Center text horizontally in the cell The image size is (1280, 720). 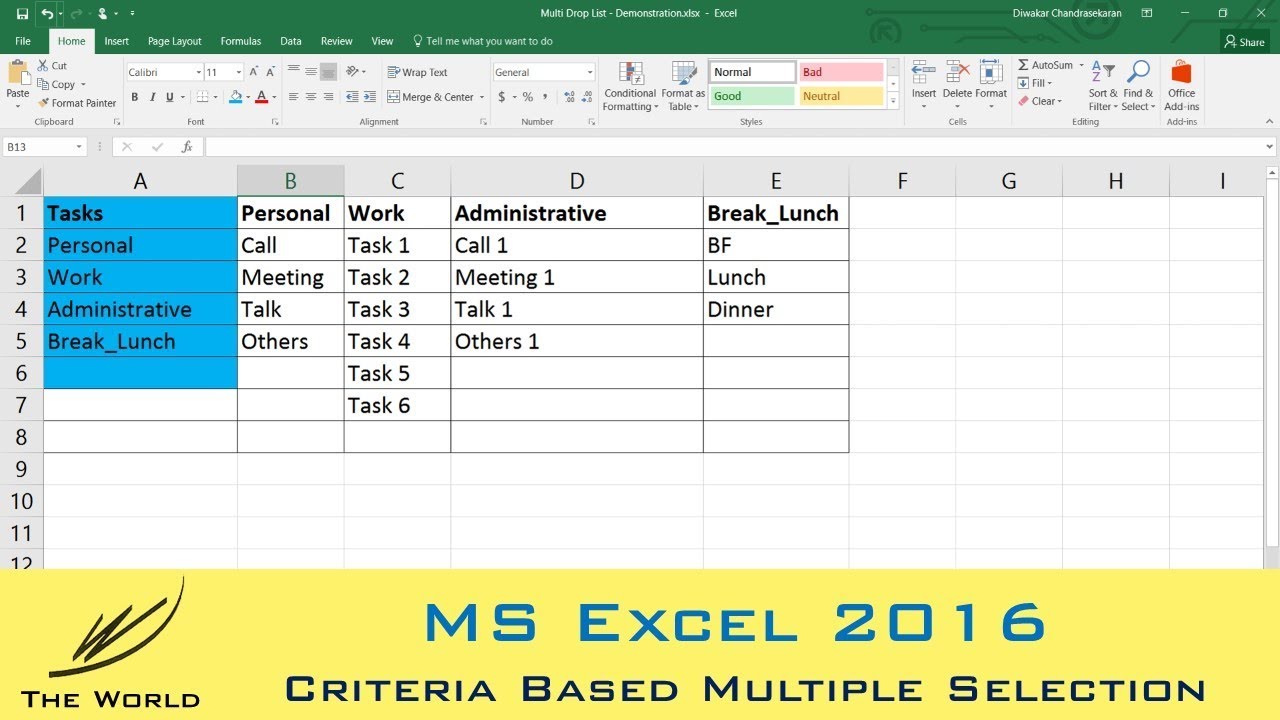point(311,97)
